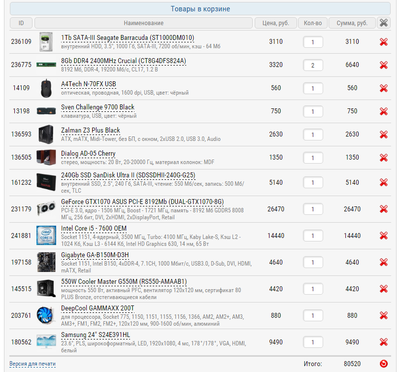Open the Gigabyte GA-B150M-D3H product page
This screenshot has width=400, height=372.
point(95,255)
